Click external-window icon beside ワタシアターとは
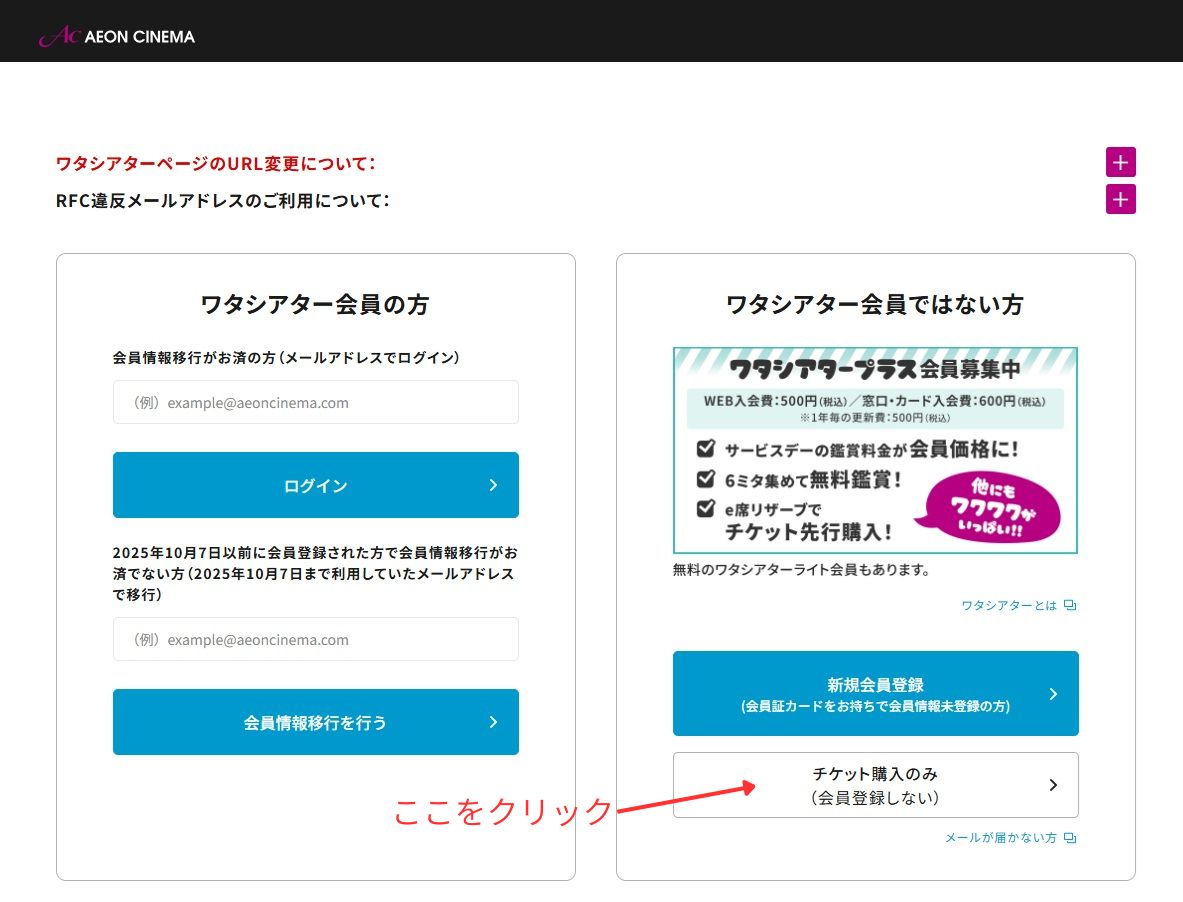This screenshot has height=902, width=1183. [1070, 605]
